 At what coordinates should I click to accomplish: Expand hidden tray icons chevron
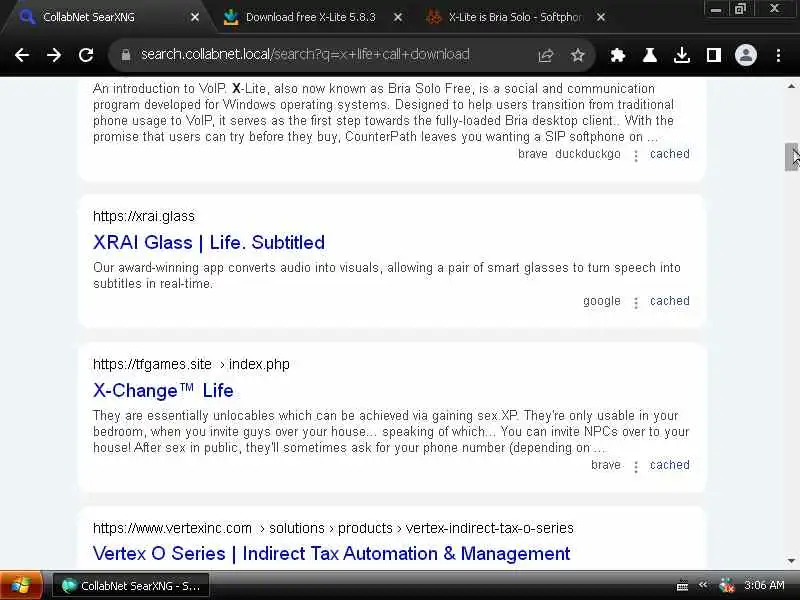click(x=703, y=585)
